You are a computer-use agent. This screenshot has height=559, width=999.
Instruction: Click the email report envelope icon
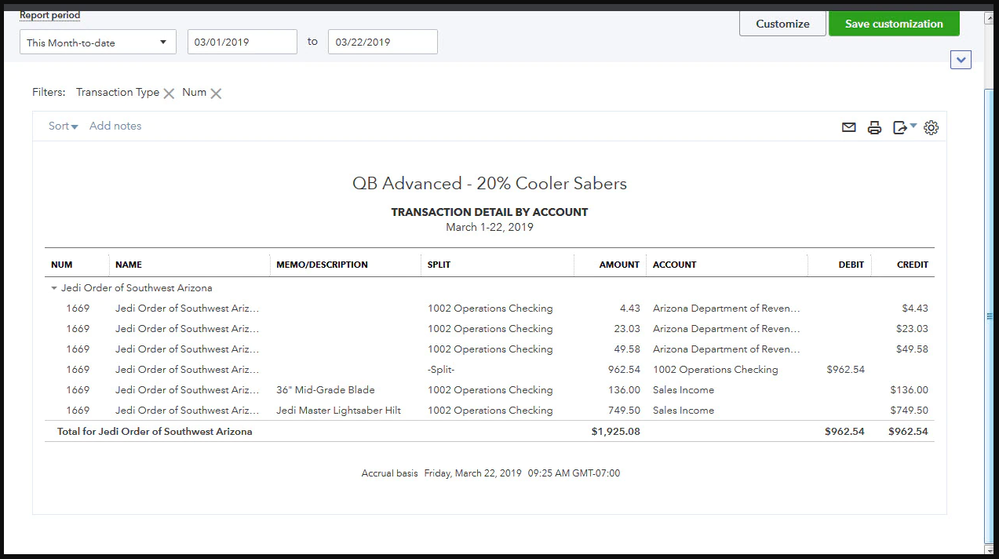click(849, 128)
